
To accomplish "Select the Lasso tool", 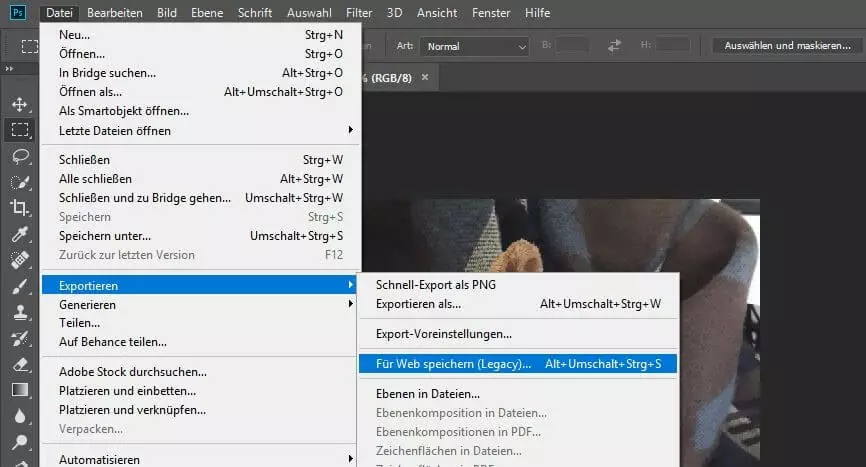I will 19,156.
